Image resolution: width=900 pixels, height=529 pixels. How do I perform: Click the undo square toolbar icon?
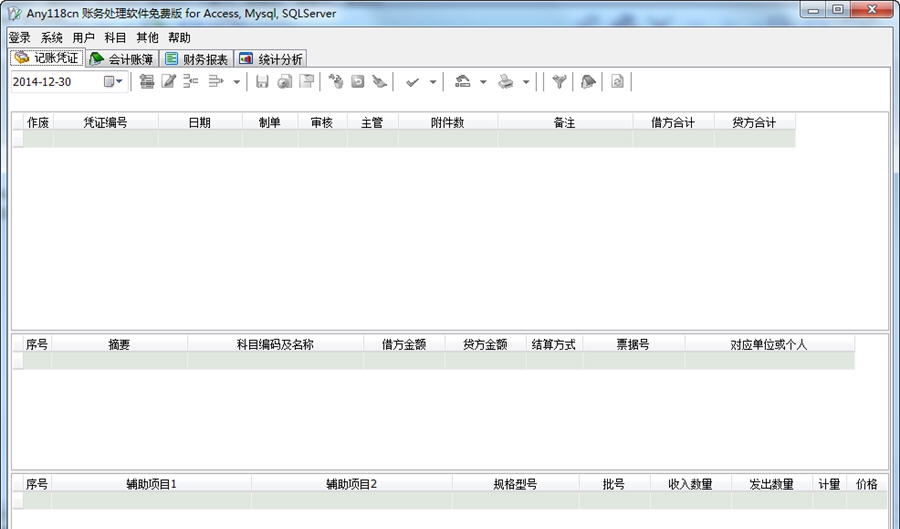coord(358,81)
